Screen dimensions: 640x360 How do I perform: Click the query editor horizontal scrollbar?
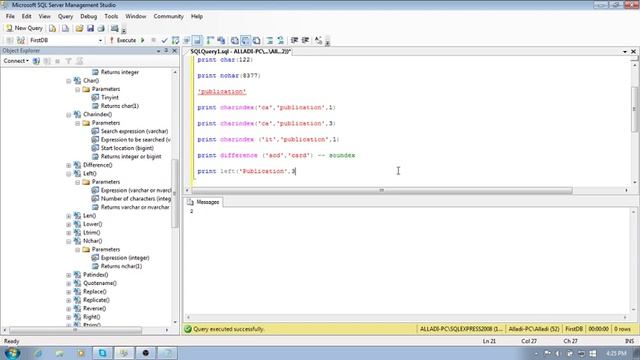point(382,190)
